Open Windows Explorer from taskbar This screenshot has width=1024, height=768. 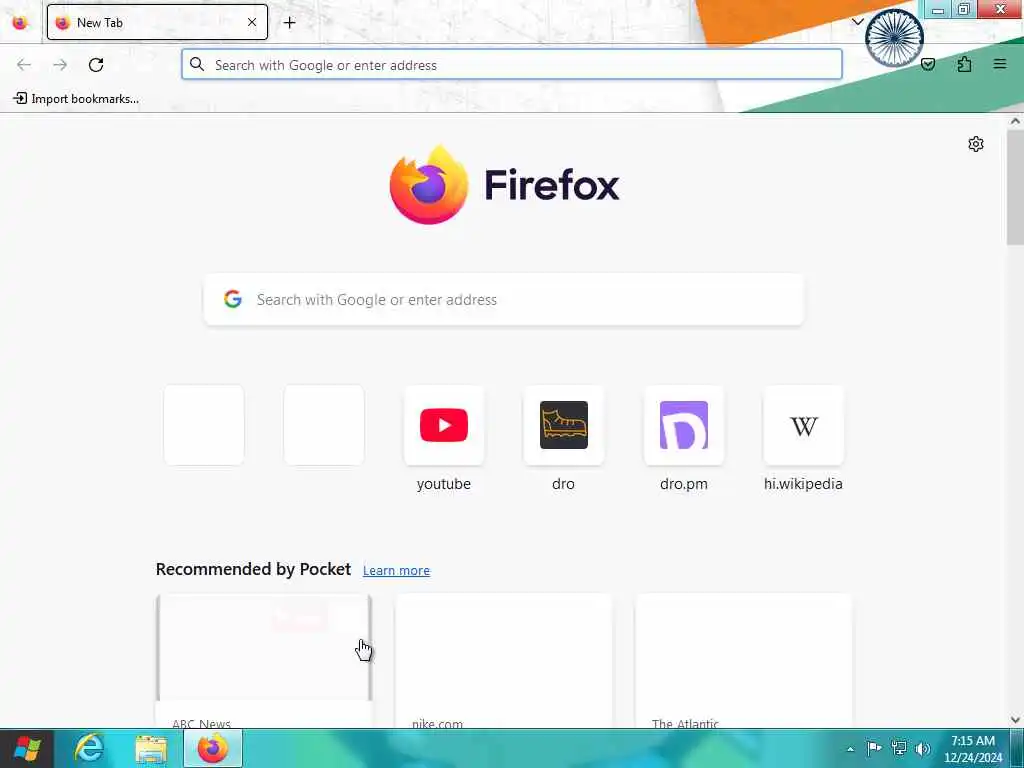point(152,748)
